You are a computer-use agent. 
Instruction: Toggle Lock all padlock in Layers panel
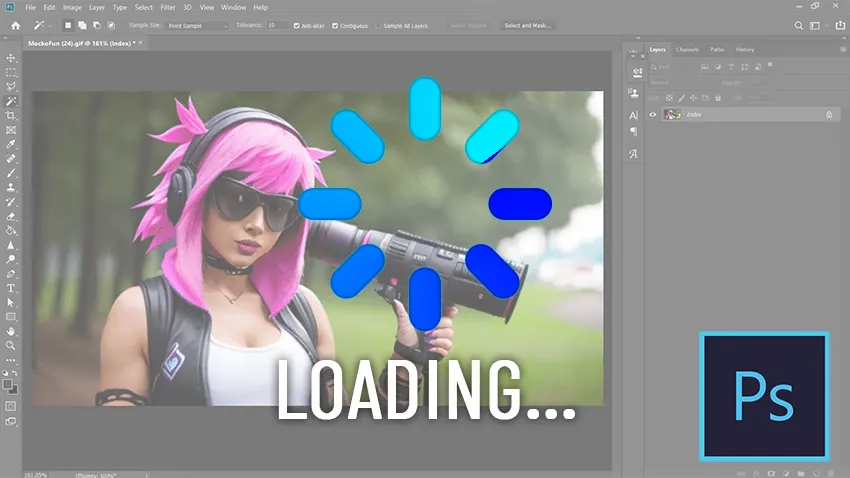pos(718,98)
